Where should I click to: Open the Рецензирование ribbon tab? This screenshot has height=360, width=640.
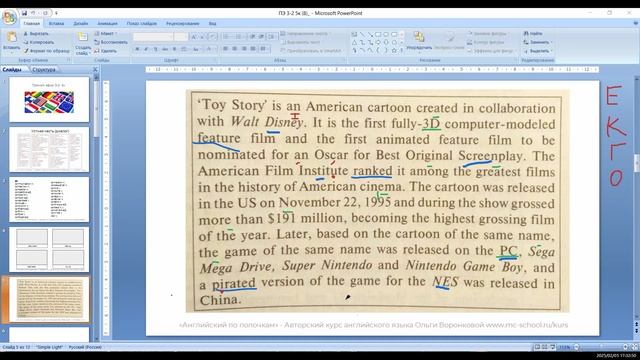pos(182,24)
